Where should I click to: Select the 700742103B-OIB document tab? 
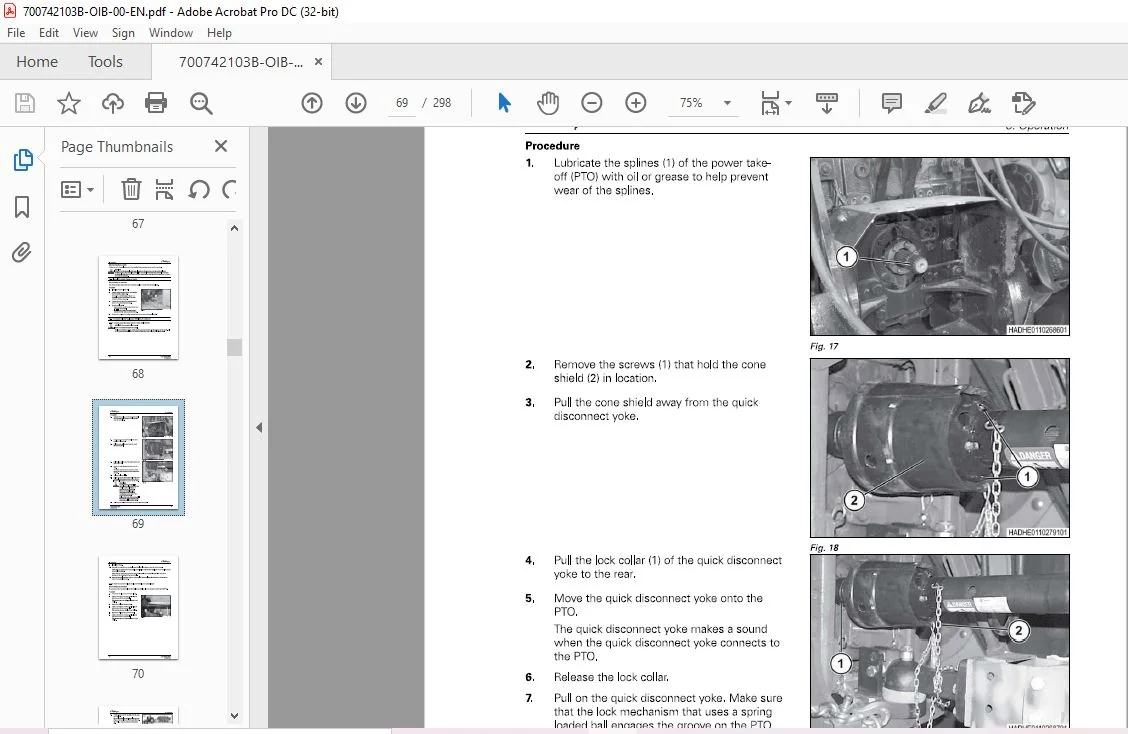point(240,62)
